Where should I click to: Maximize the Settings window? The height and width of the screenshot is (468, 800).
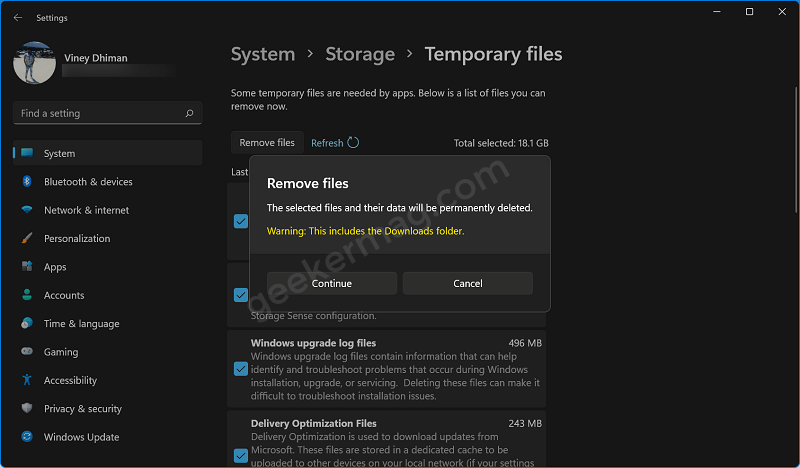click(x=749, y=11)
